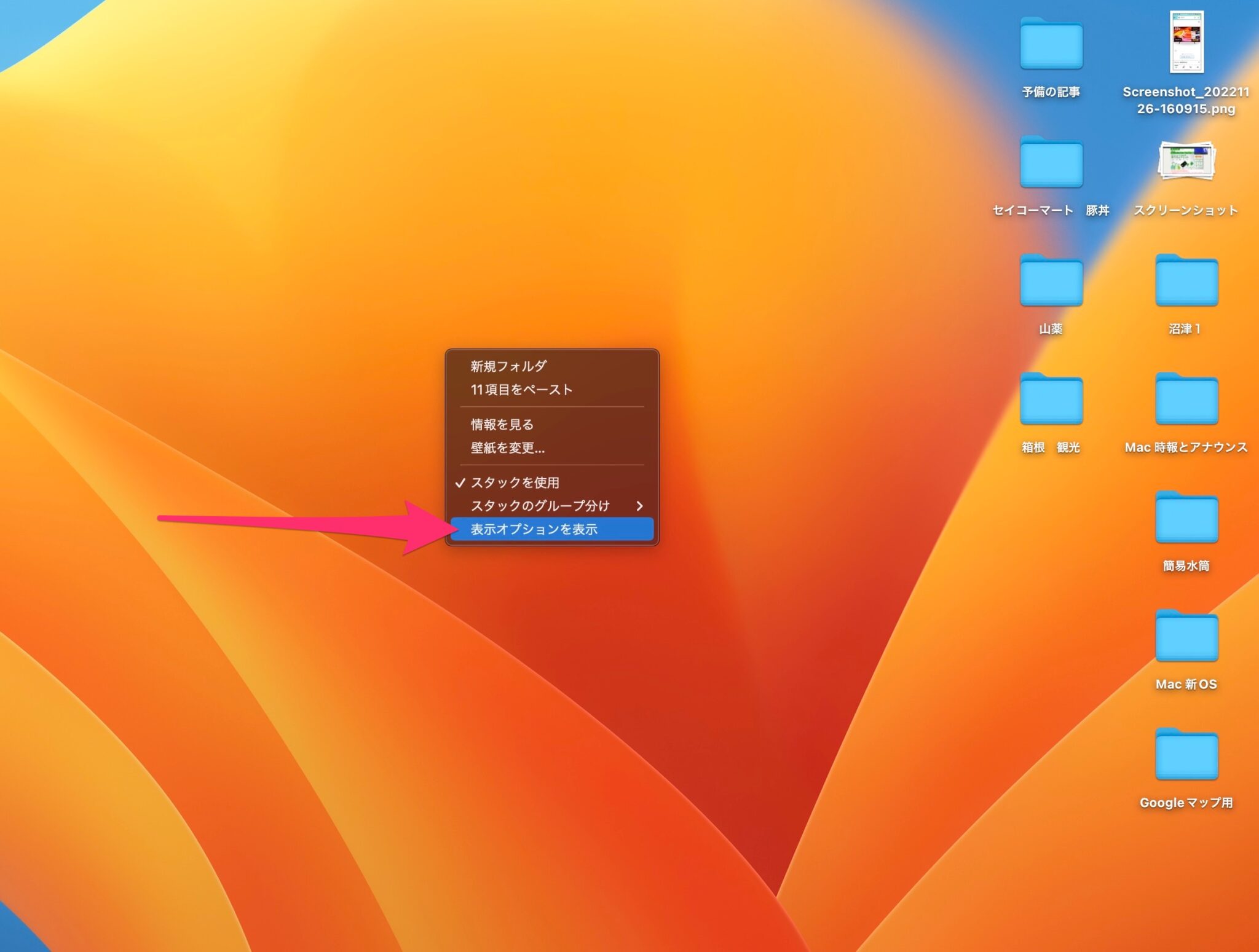
Task: Click 情報を見る in the context menu
Action: coord(502,424)
